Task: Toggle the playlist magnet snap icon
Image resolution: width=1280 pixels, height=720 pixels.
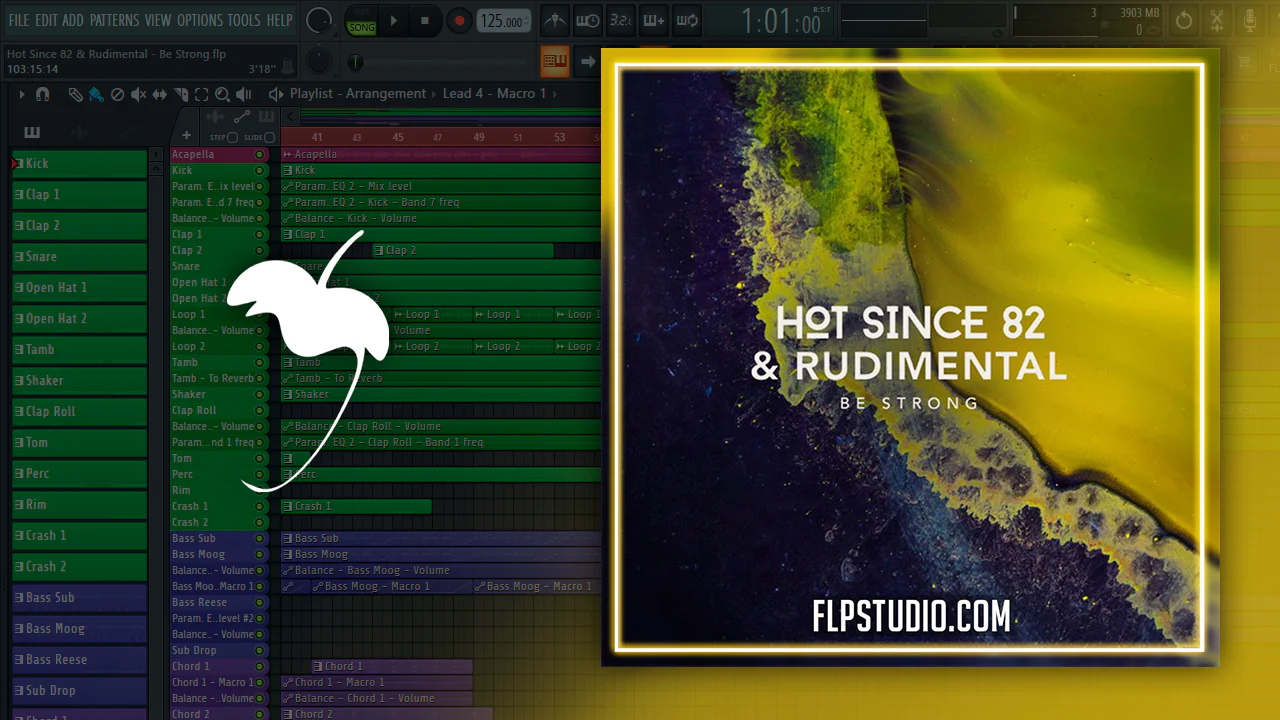Action: click(x=42, y=94)
